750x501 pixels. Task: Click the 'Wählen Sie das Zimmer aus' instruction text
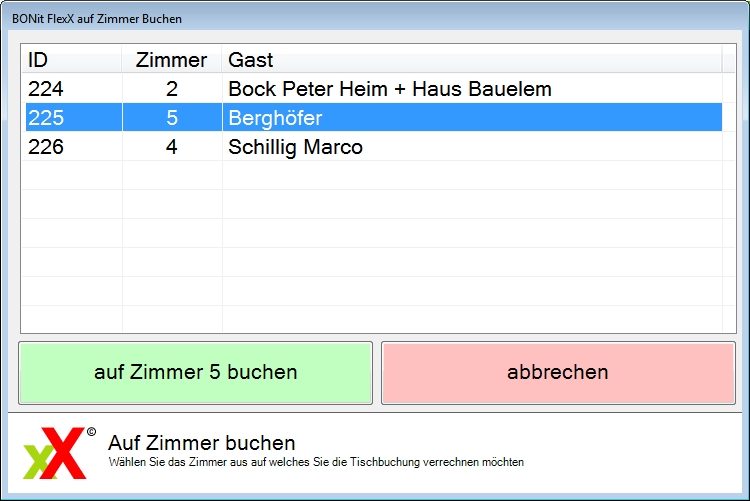(316, 462)
